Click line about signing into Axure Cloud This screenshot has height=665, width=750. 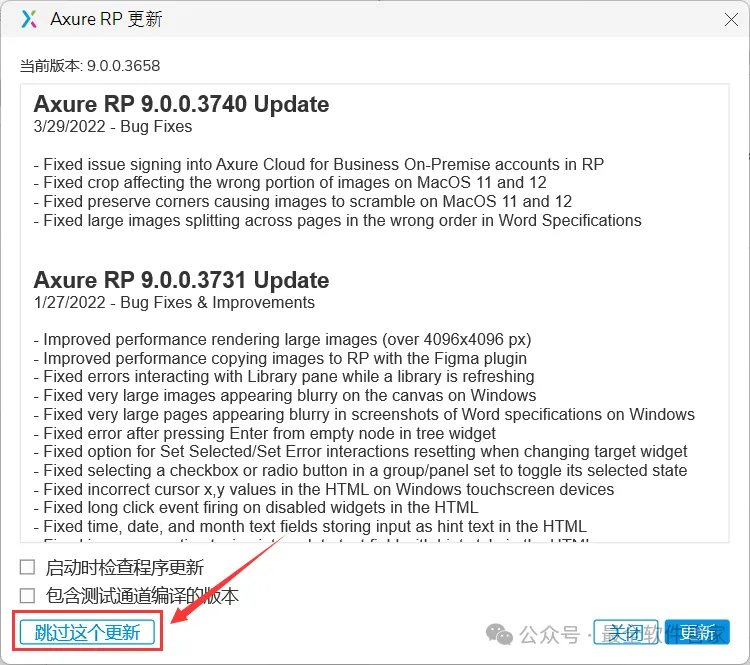pos(319,164)
